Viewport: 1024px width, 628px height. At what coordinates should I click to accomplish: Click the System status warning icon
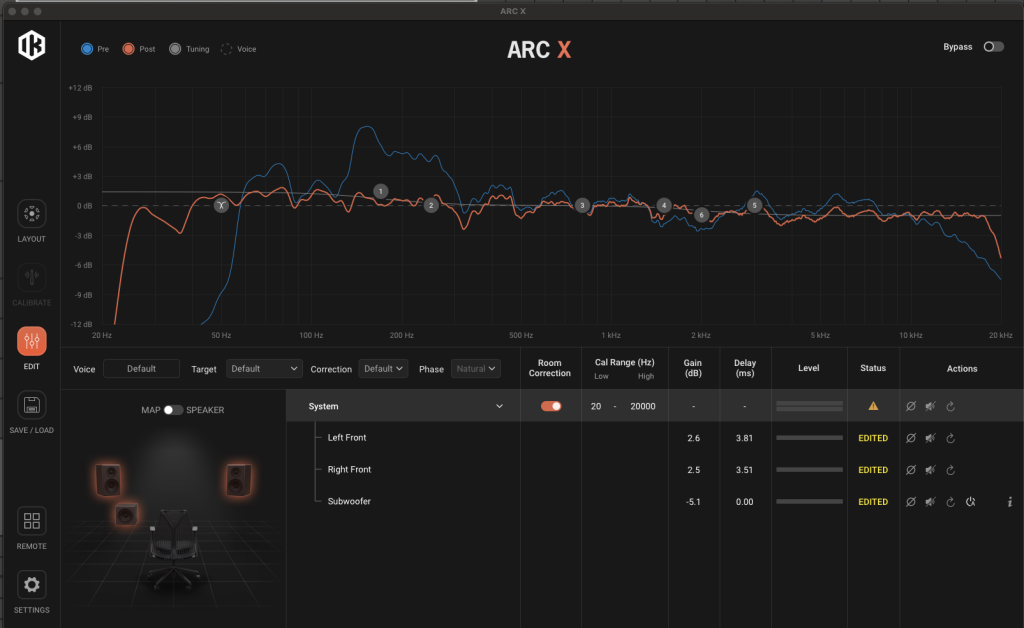pos(873,406)
